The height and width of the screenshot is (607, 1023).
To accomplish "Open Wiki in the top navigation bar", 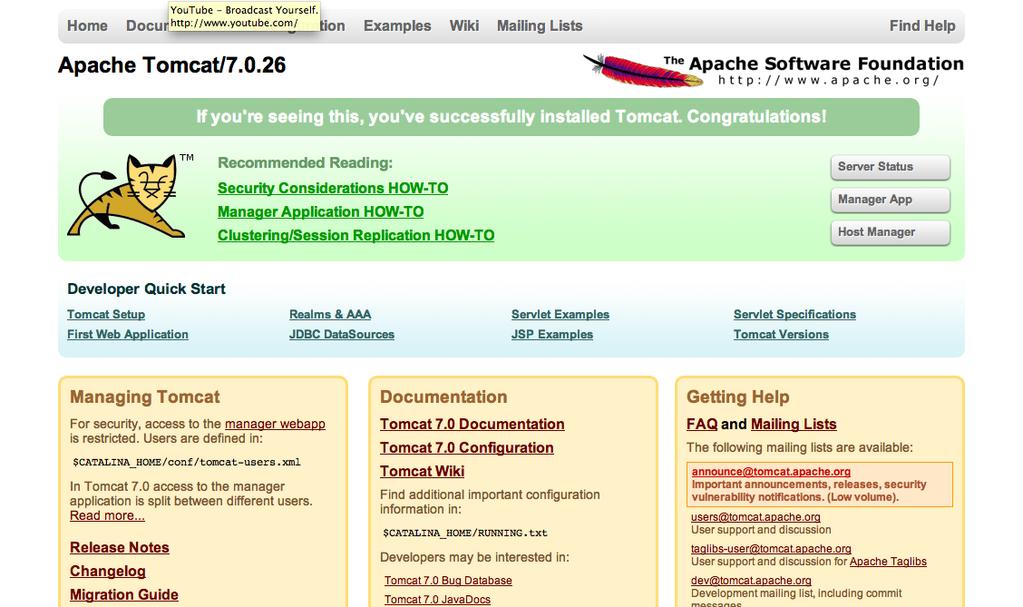I will (x=464, y=26).
